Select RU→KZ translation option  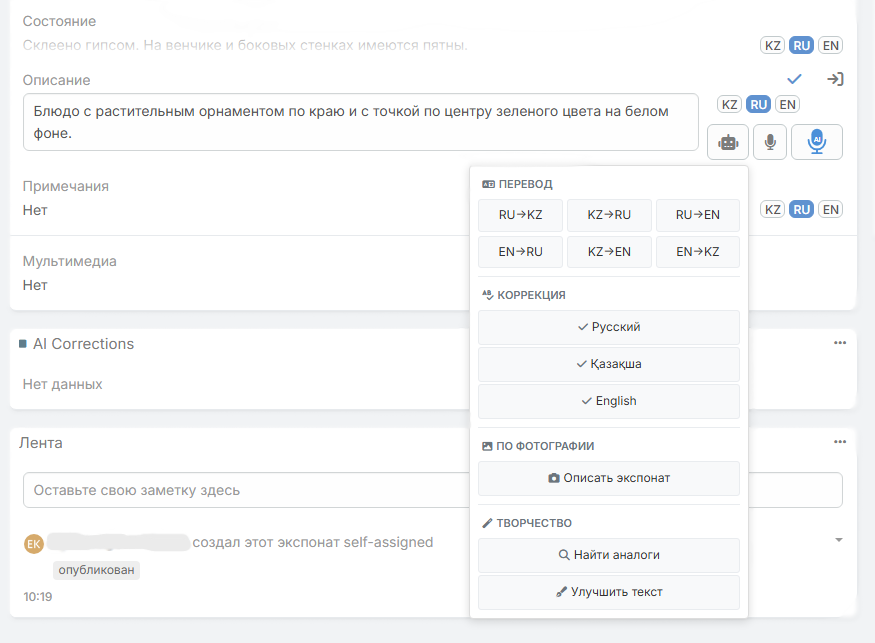(520, 215)
